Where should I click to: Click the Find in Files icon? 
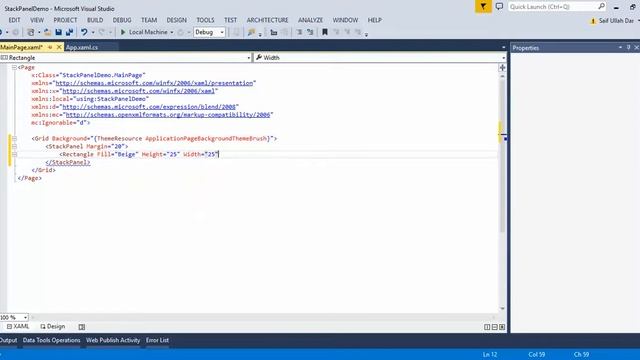coord(251,32)
